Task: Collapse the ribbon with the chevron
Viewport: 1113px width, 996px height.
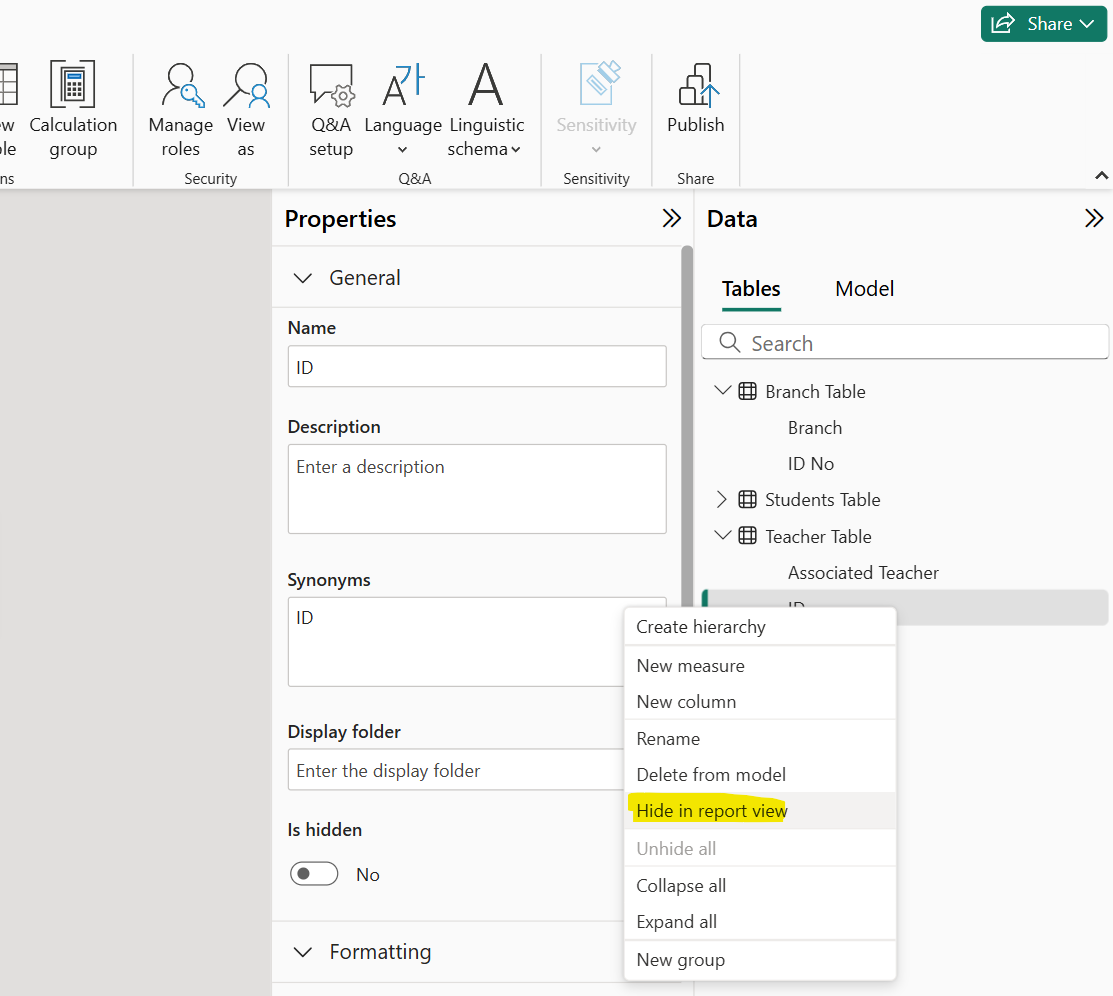Action: pyautogui.click(x=1101, y=175)
